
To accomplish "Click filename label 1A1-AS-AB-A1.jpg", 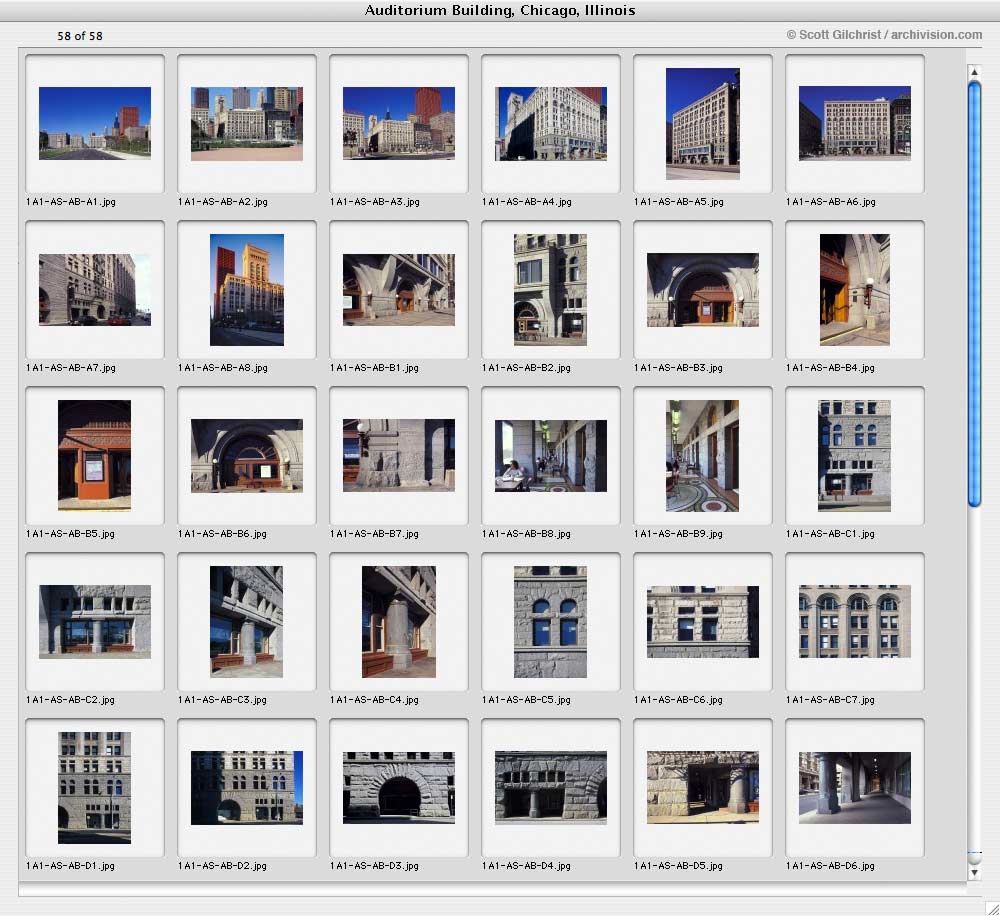I will [x=71, y=202].
